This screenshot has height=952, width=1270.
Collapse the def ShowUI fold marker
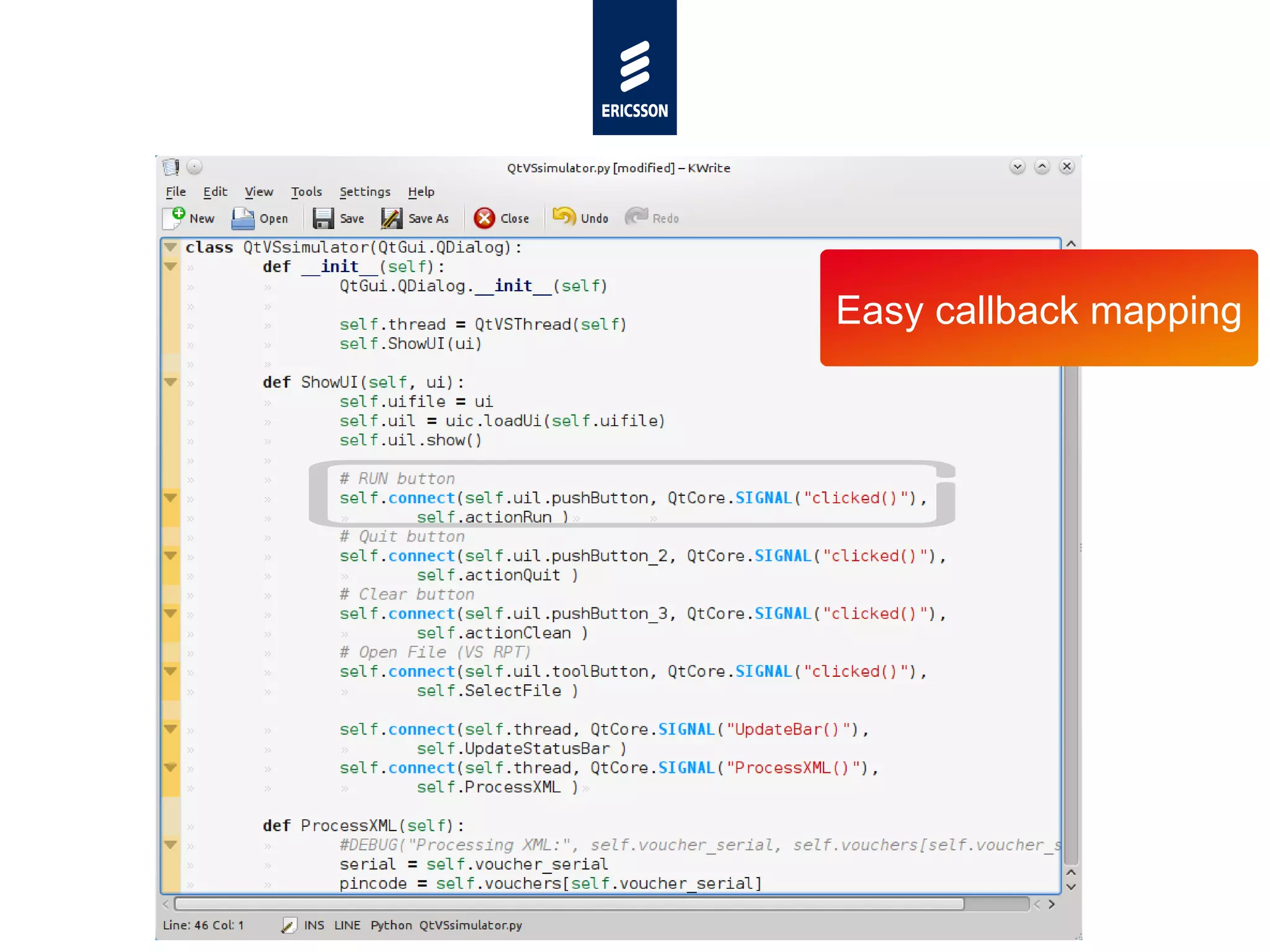click(x=171, y=382)
